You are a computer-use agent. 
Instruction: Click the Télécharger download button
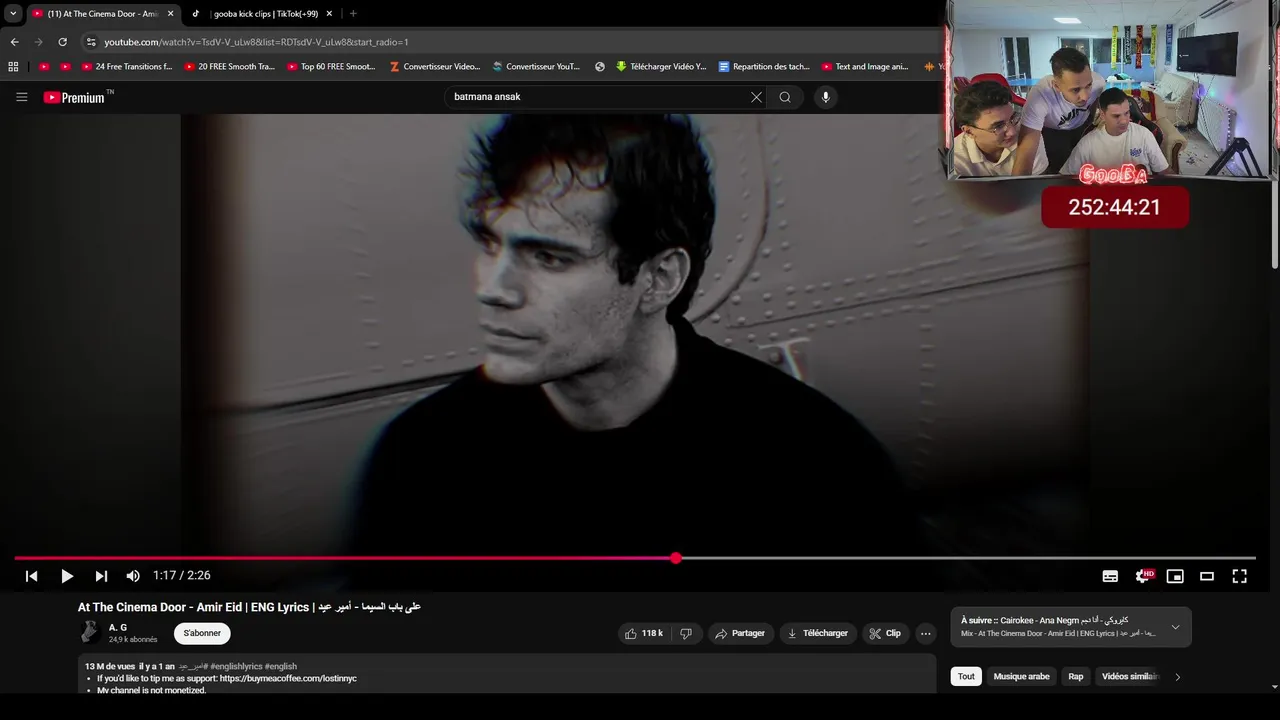click(818, 633)
